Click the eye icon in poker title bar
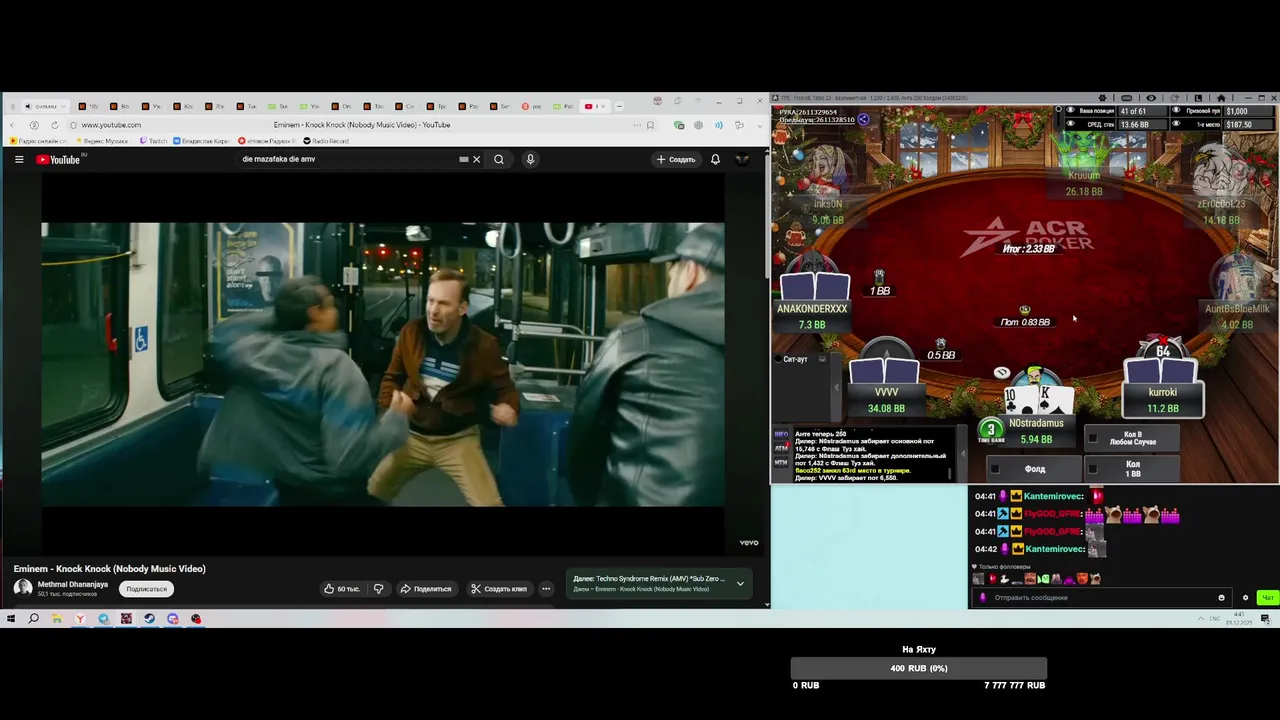 [x=1151, y=98]
